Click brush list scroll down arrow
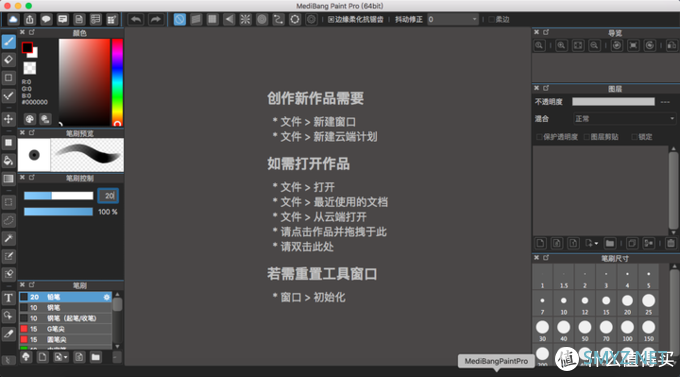This screenshot has height=377, width=680. (x=117, y=346)
